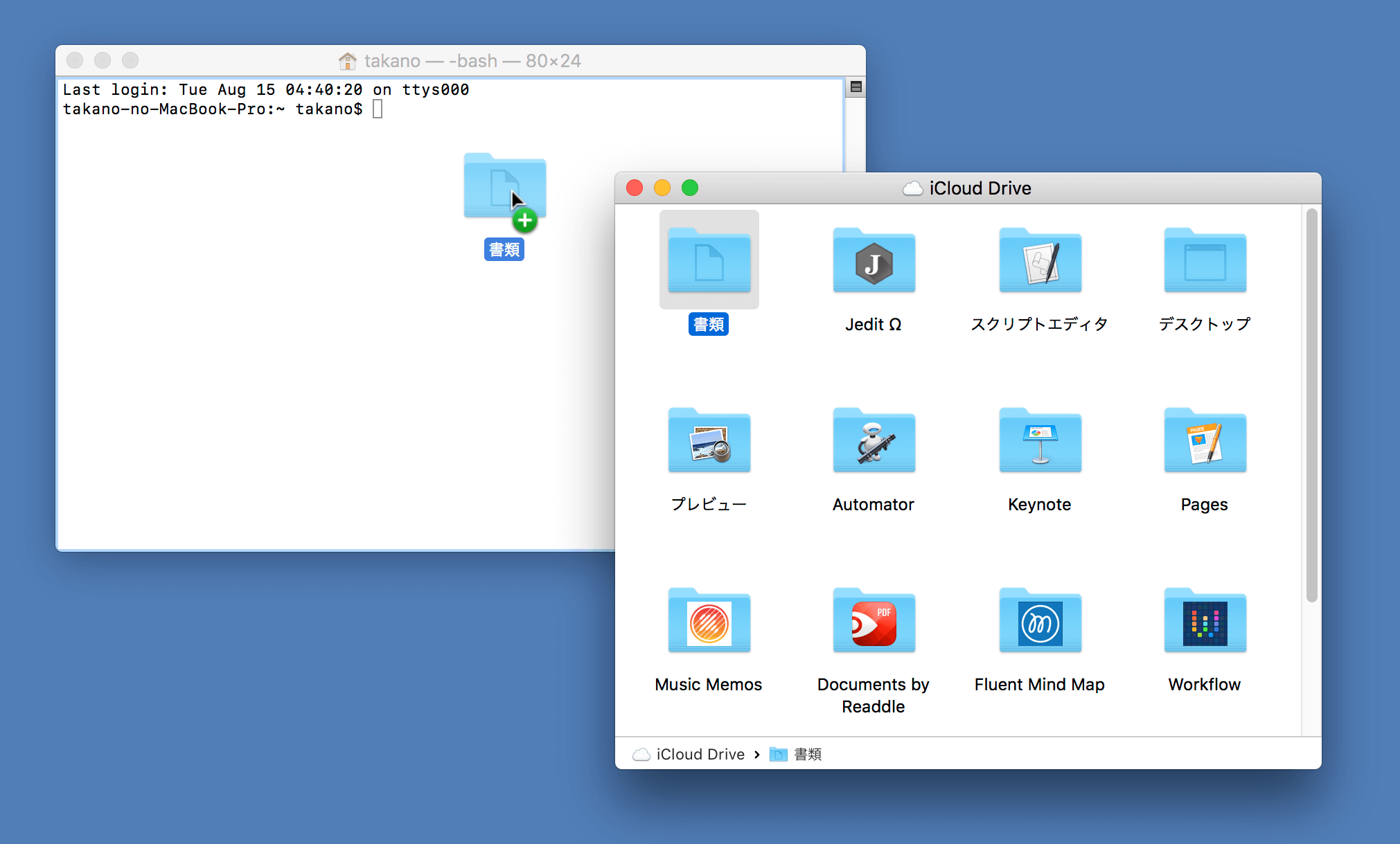The width and height of the screenshot is (1400, 844).
Task: Open the Music Memos folder
Action: click(x=709, y=620)
